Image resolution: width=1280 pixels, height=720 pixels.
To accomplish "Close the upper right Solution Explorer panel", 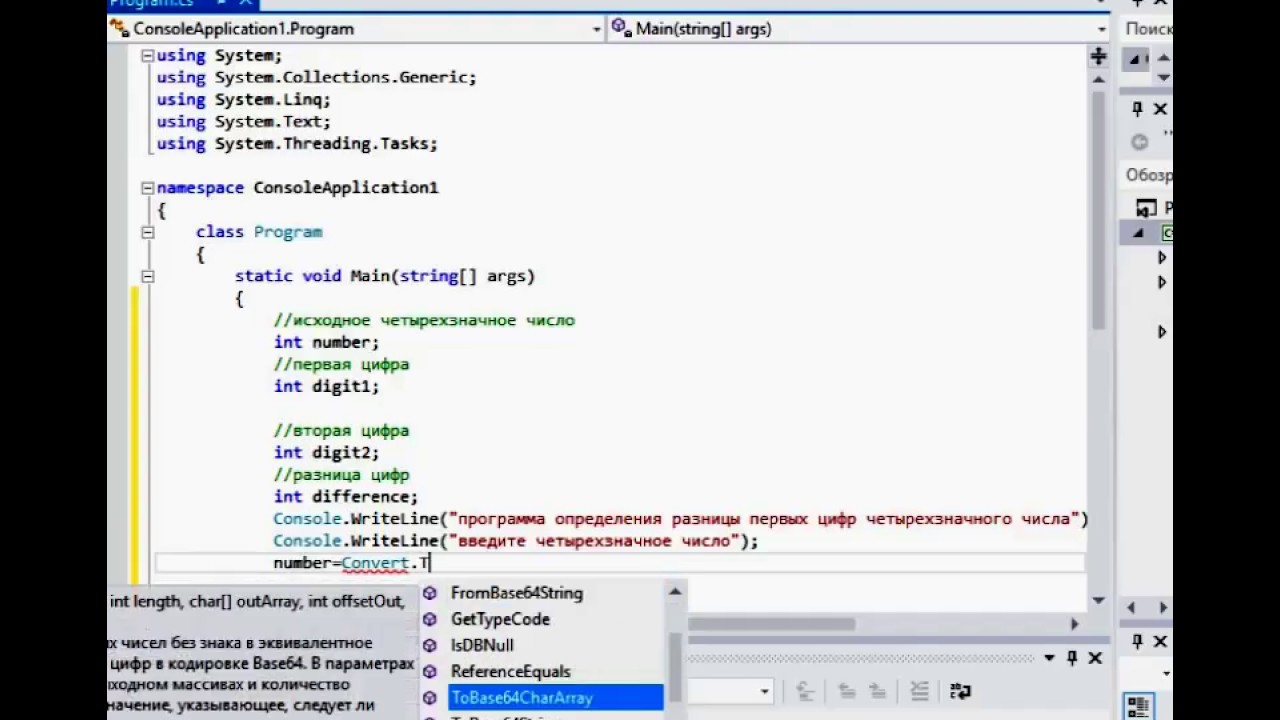I will pyautogui.click(x=1161, y=109).
